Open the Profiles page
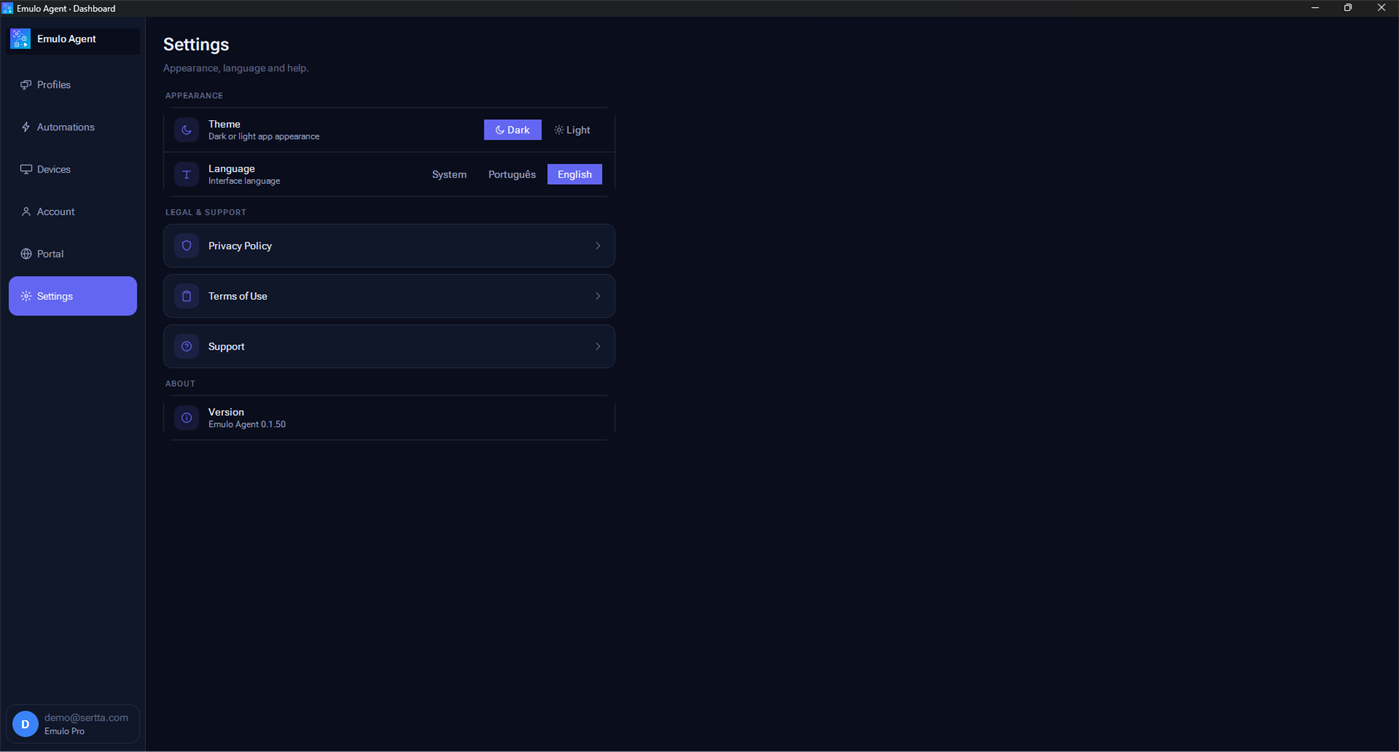The height and width of the screenshot is (752, 1399). pos(73,85)
